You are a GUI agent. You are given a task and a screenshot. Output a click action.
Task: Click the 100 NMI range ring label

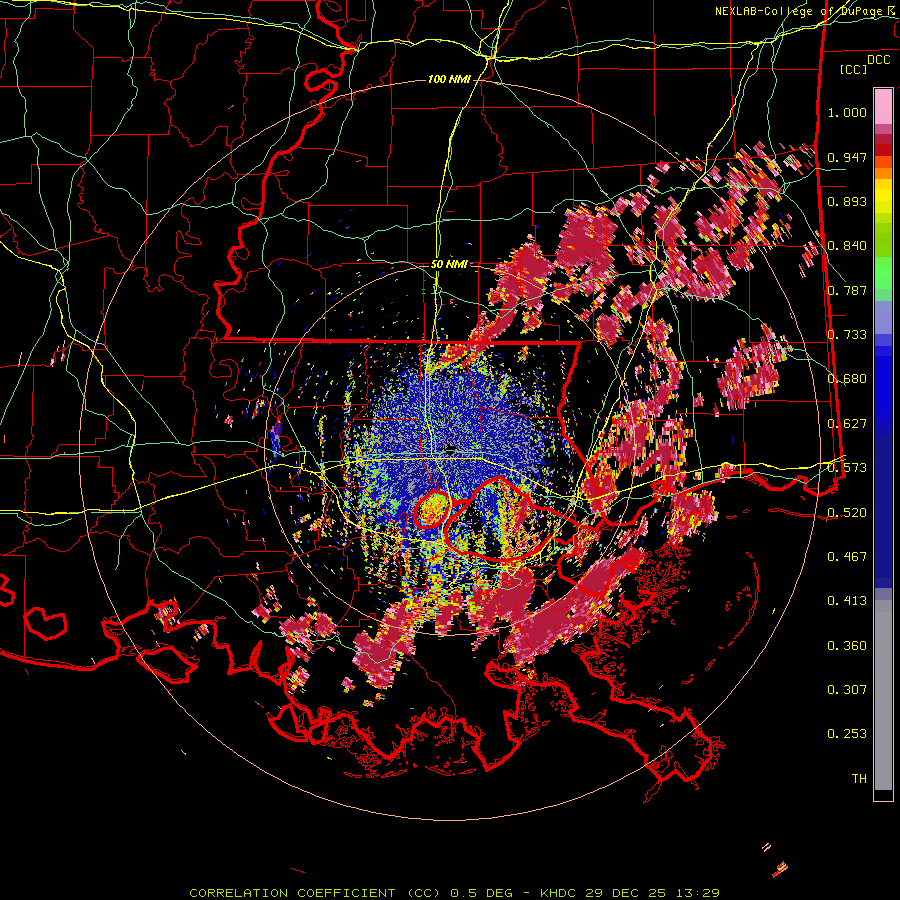[x=448, y=79]
